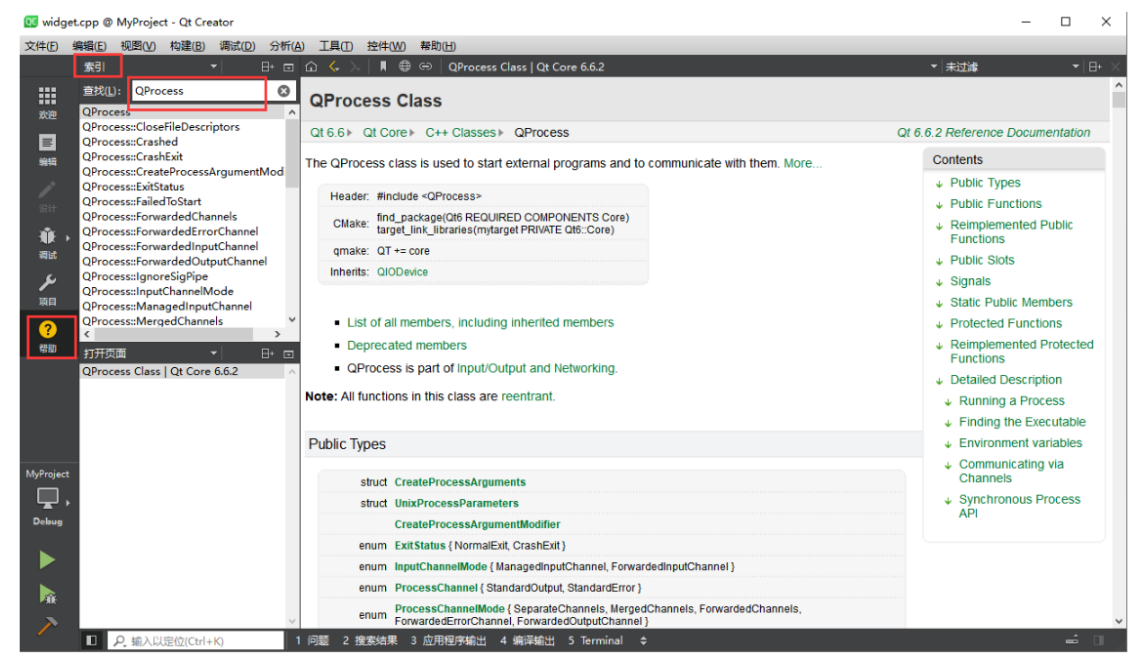Jump to Signals in Contents

tap(970, 281)
